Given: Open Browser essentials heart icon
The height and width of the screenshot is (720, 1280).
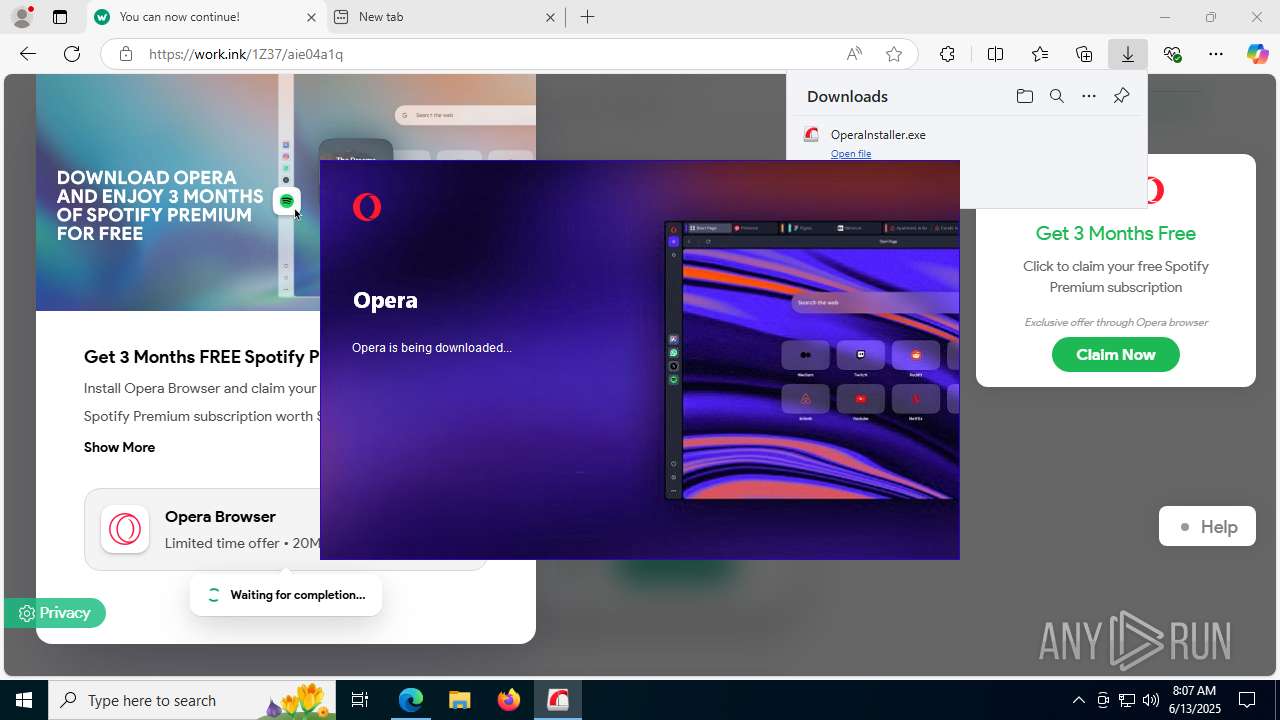Looking at the screenshot, I should (1173, 54).
